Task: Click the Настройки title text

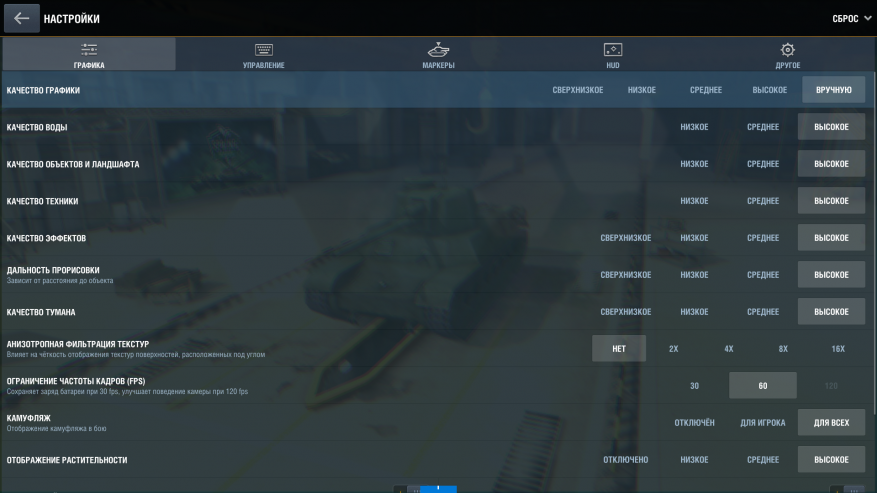Action: tap(72, 19)
